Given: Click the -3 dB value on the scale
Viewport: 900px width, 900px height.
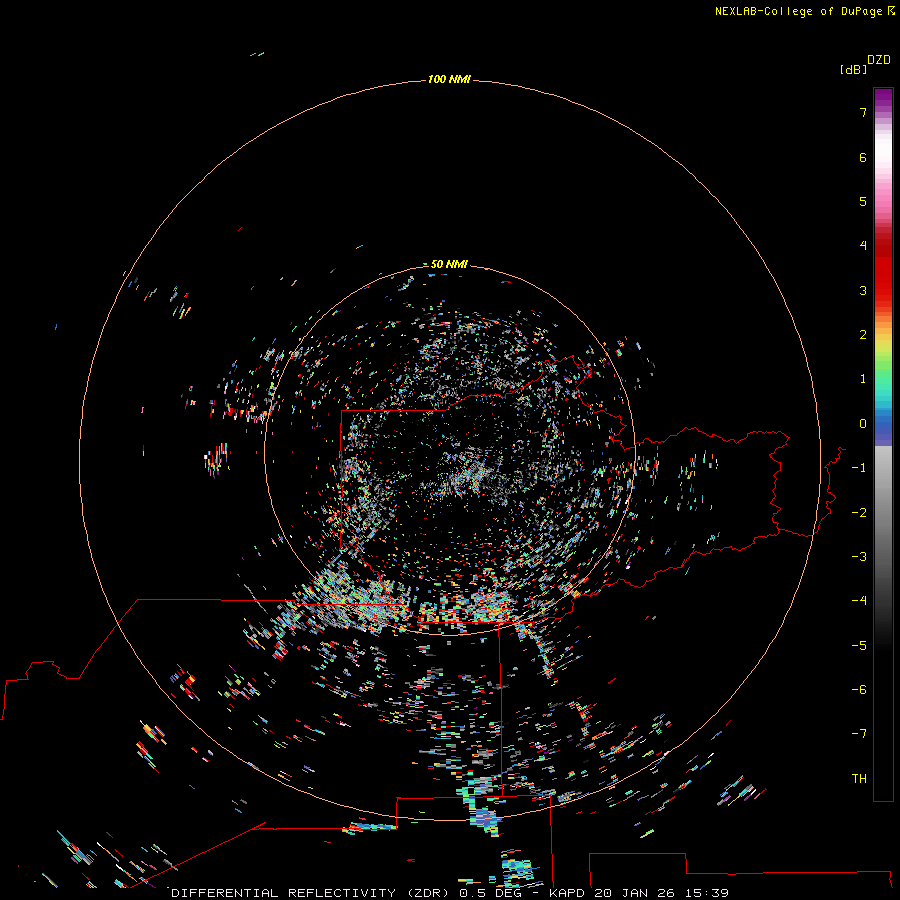Looking at the screenshot, I should [859, 557].
